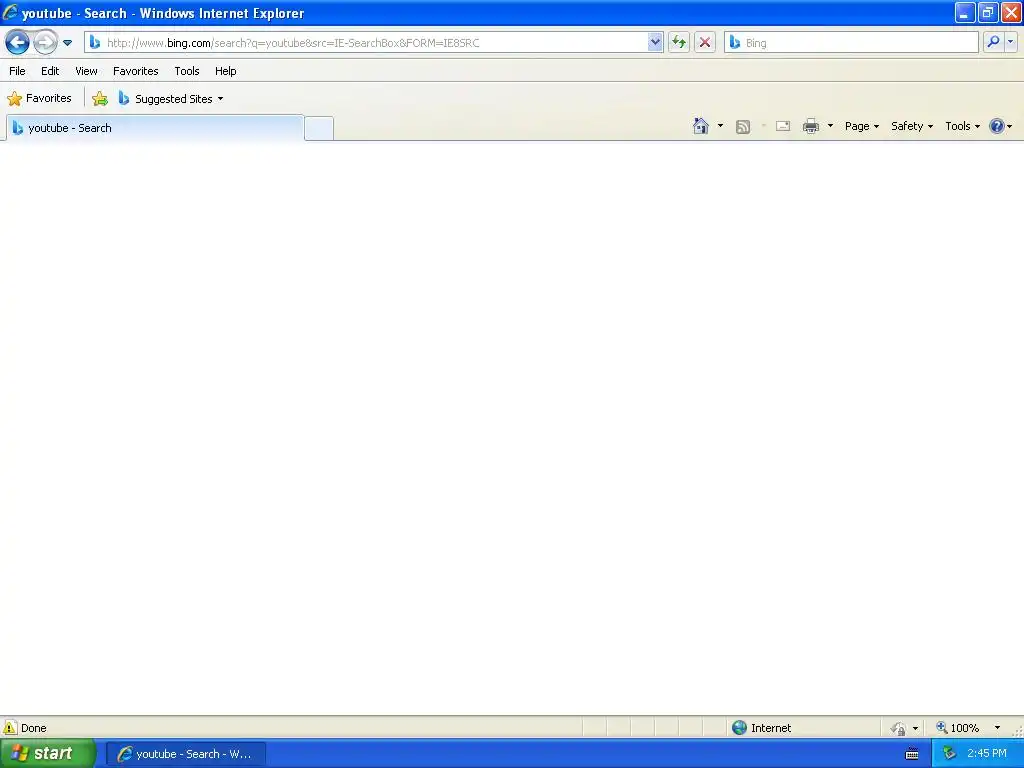
Task: Click the on-screen keyboard tray icon
Action: point(912,754)
